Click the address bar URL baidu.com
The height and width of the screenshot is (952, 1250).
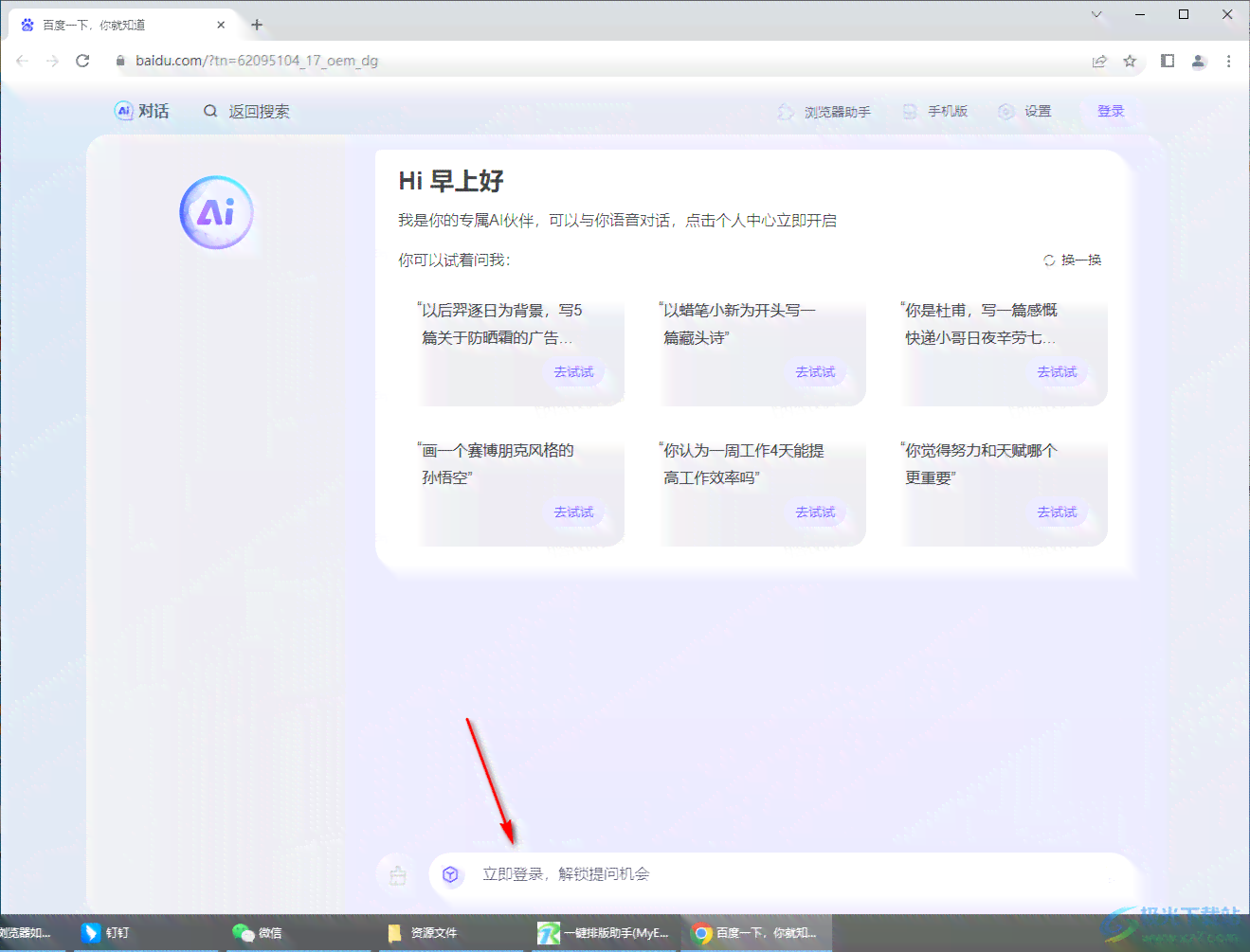pyautogui.click(x=257, y=61)
